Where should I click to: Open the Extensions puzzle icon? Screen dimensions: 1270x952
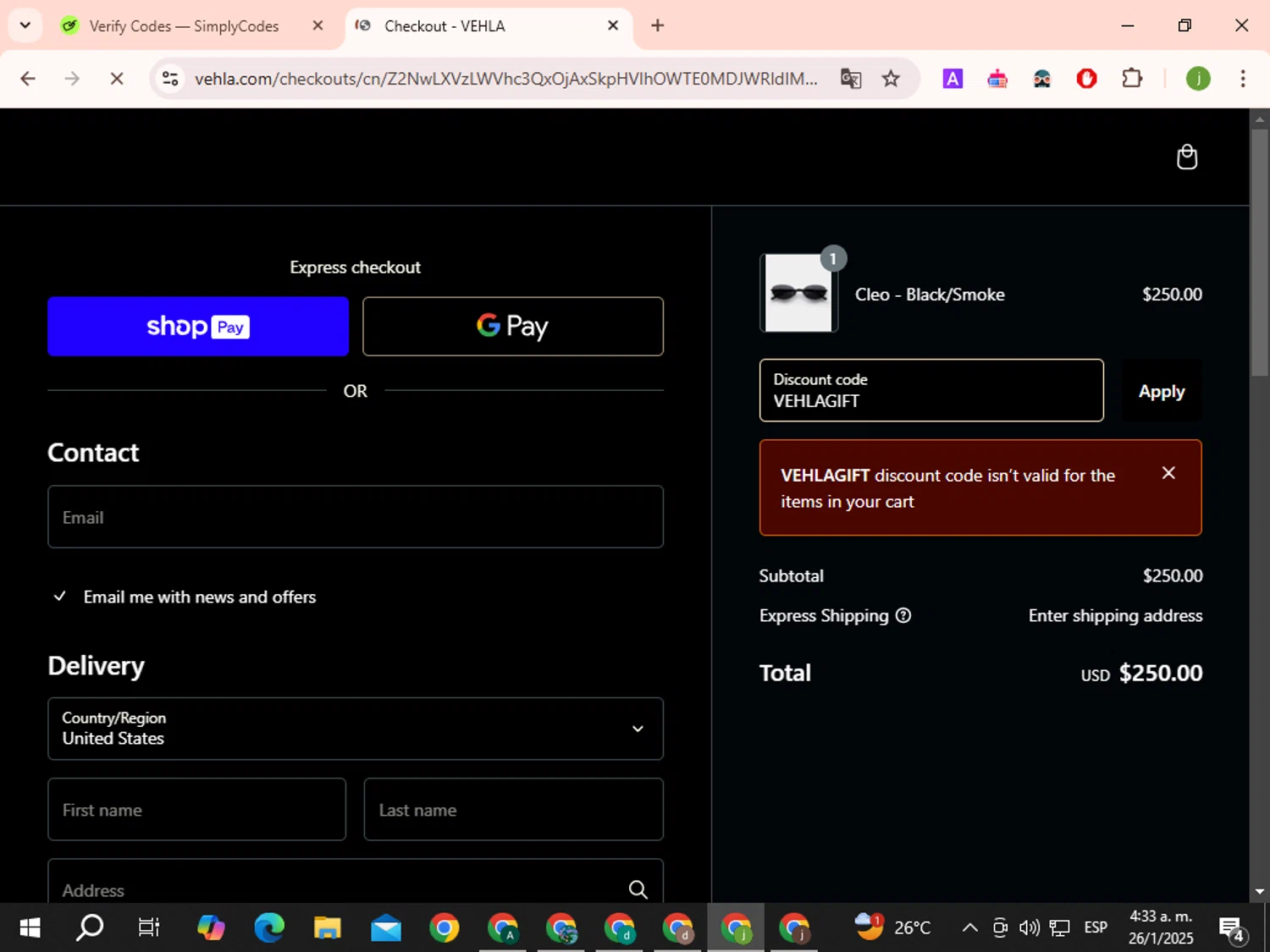coord(1132,79)
